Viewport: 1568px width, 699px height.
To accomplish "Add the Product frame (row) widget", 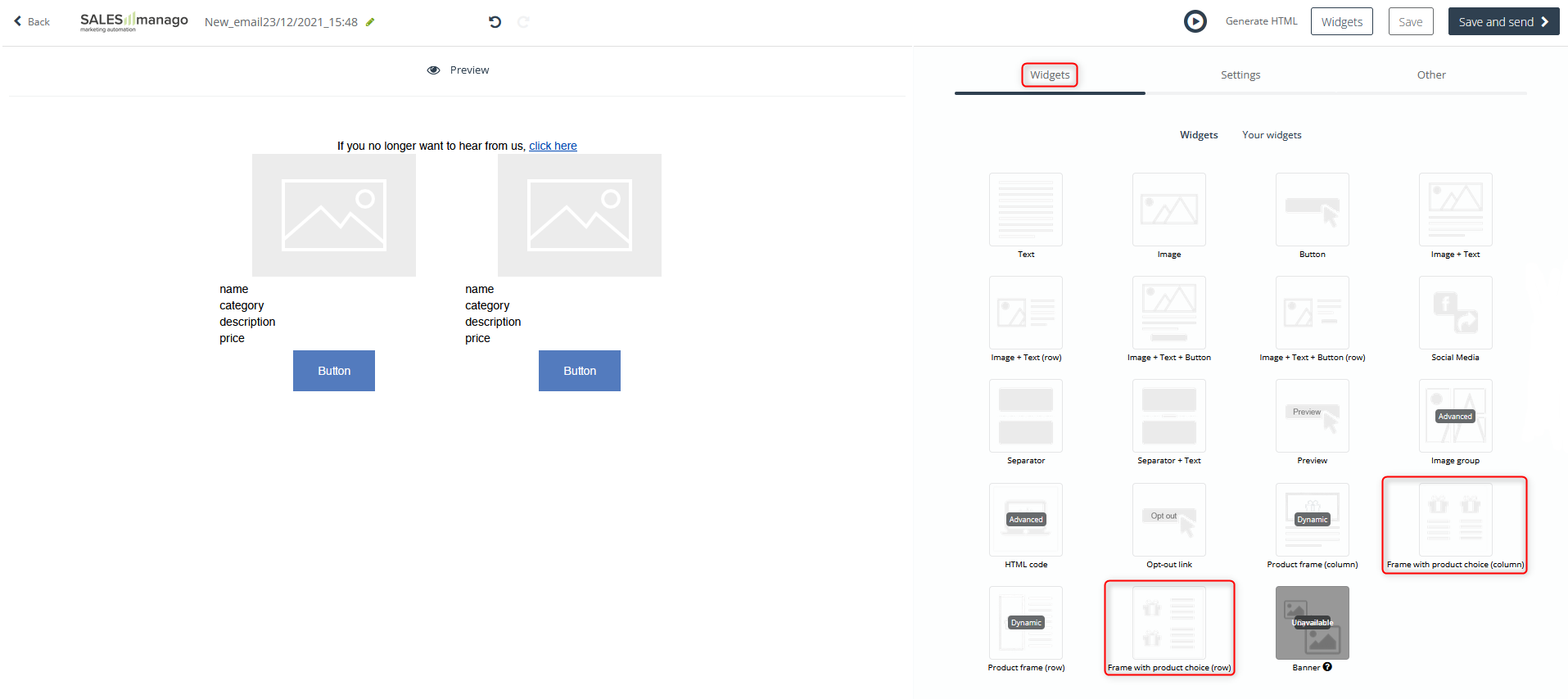I will click(1026, 623).
